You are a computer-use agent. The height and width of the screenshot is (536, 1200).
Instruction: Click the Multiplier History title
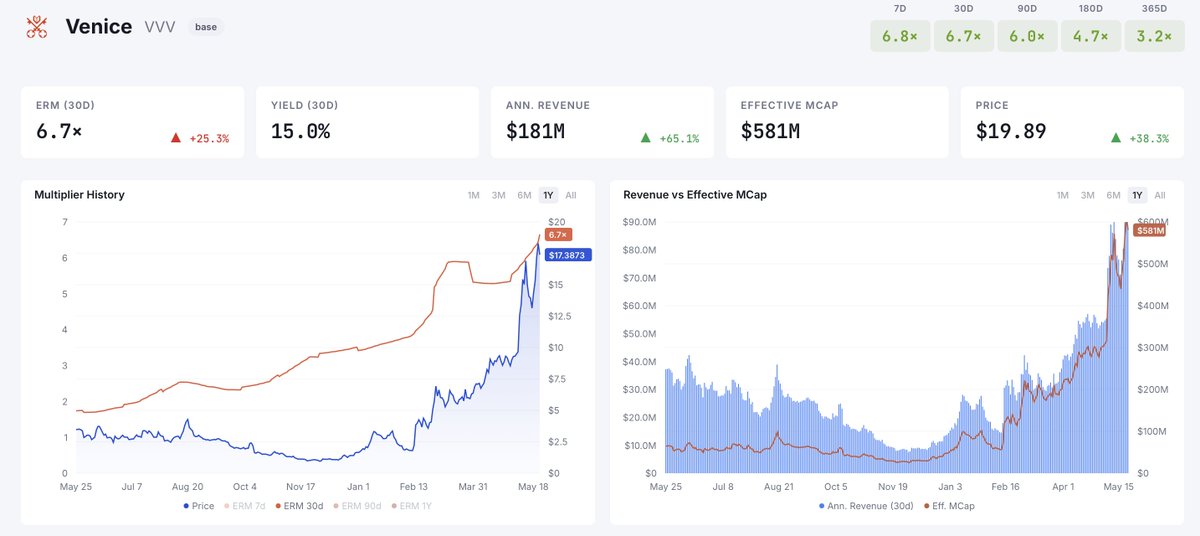[80, 195]
